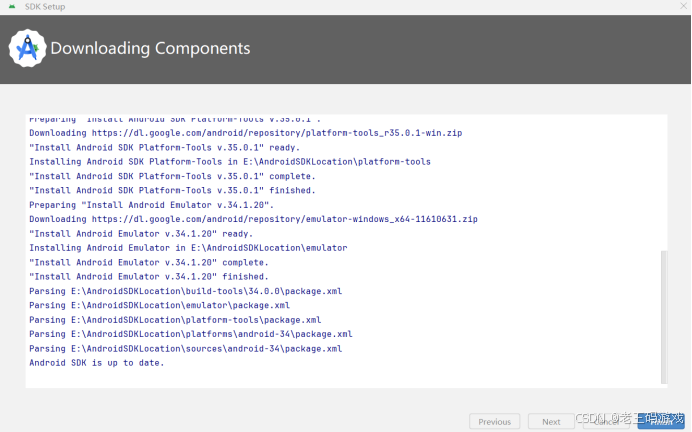692x432 pixels.
Task: Click the log panel's vertical scrollbar thumb
Action: click(664, 317)
